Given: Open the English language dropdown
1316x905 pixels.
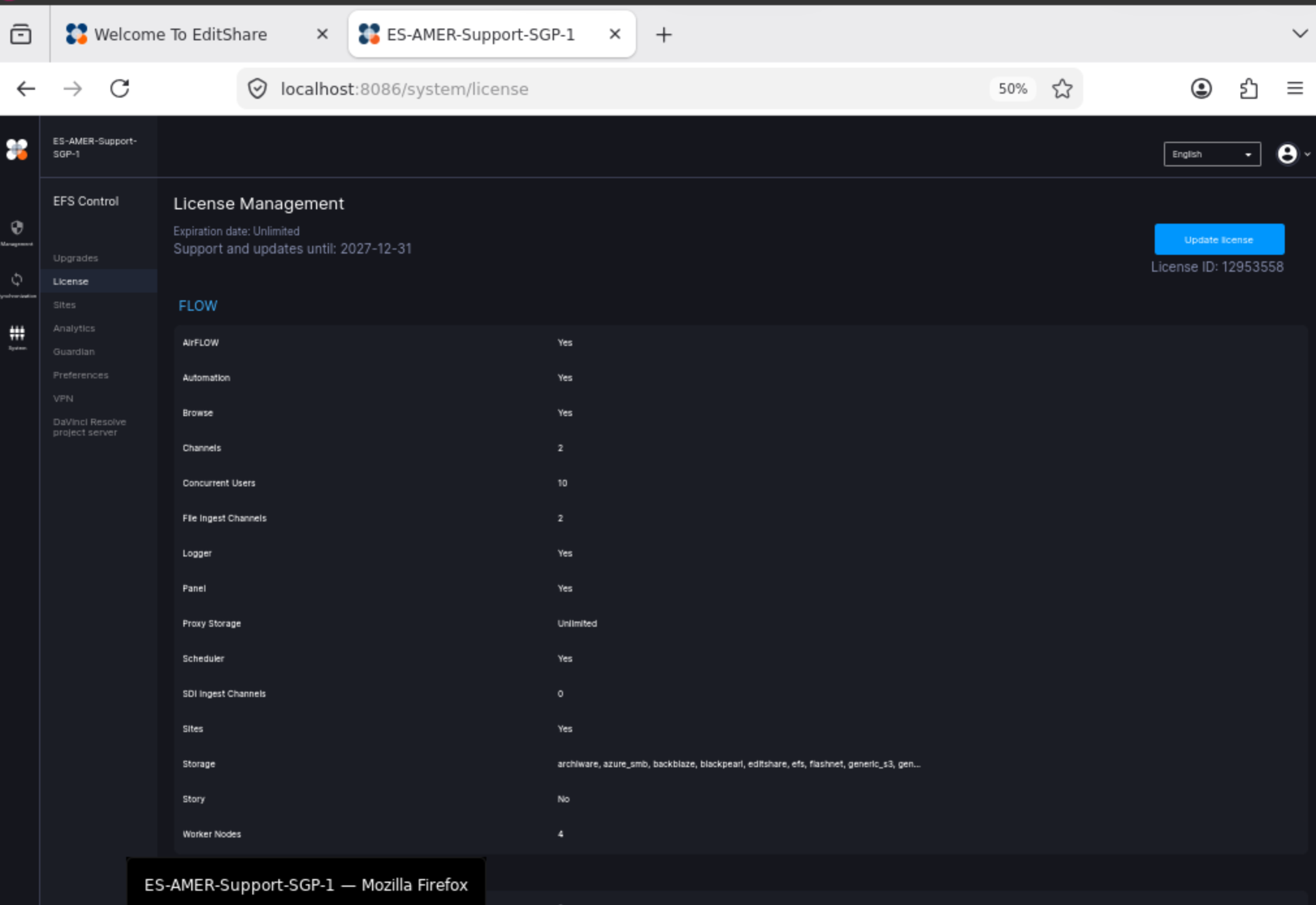Looking at the screenshot, I should [x=1212, y=154].
